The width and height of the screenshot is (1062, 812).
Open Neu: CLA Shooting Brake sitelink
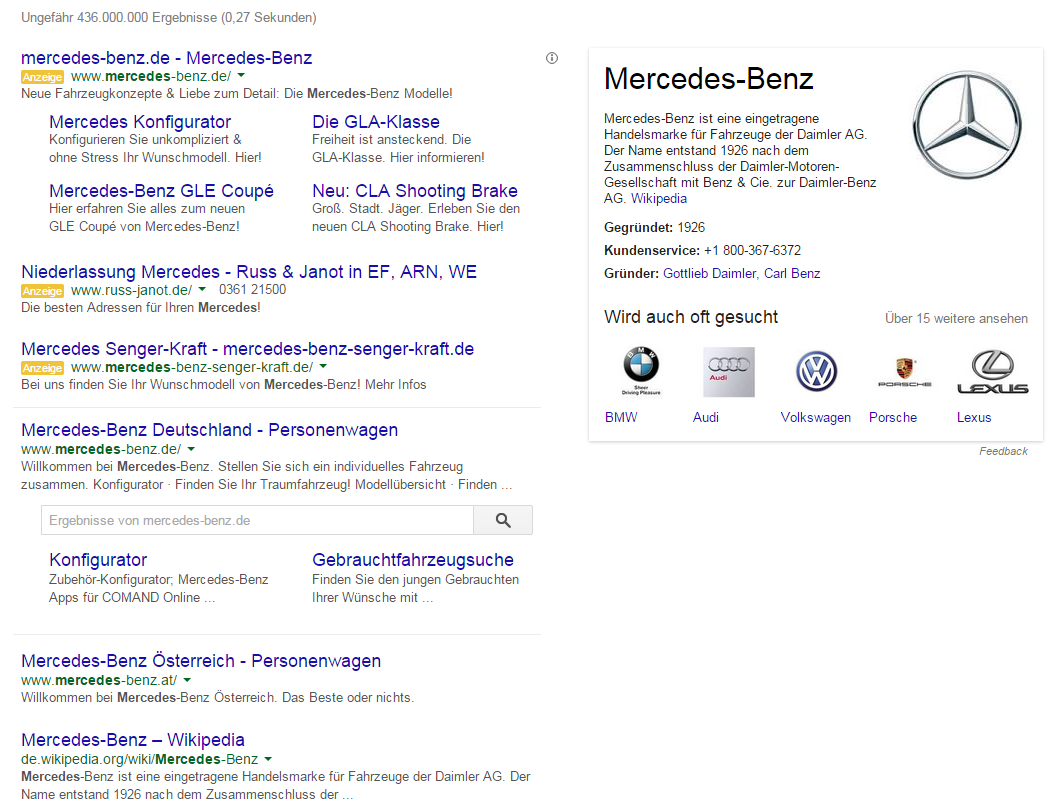[x=415, y=191]
